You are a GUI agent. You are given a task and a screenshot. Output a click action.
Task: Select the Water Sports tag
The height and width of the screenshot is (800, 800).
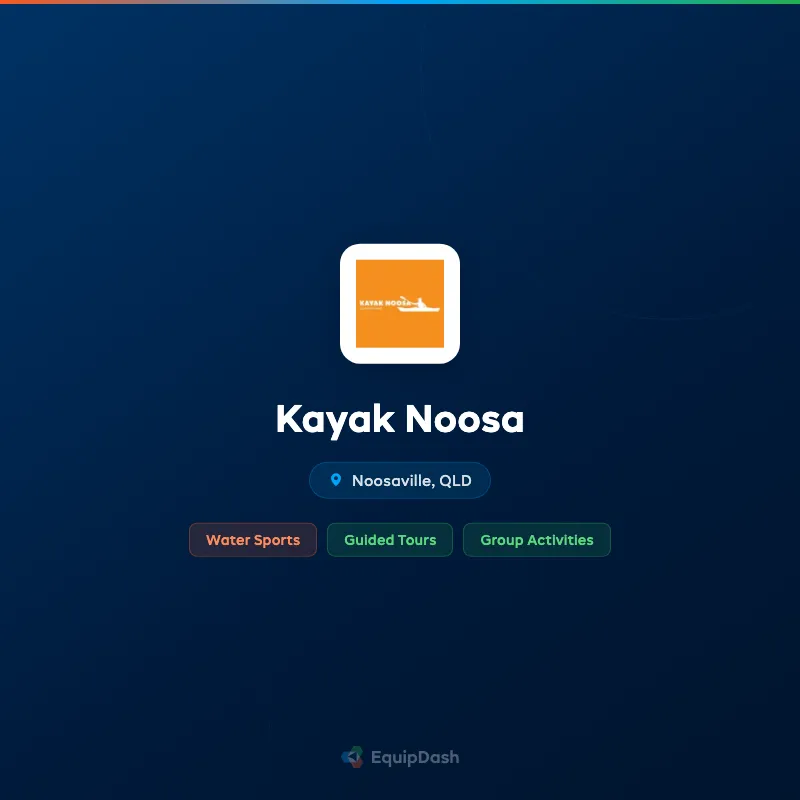tap(252, 540)
